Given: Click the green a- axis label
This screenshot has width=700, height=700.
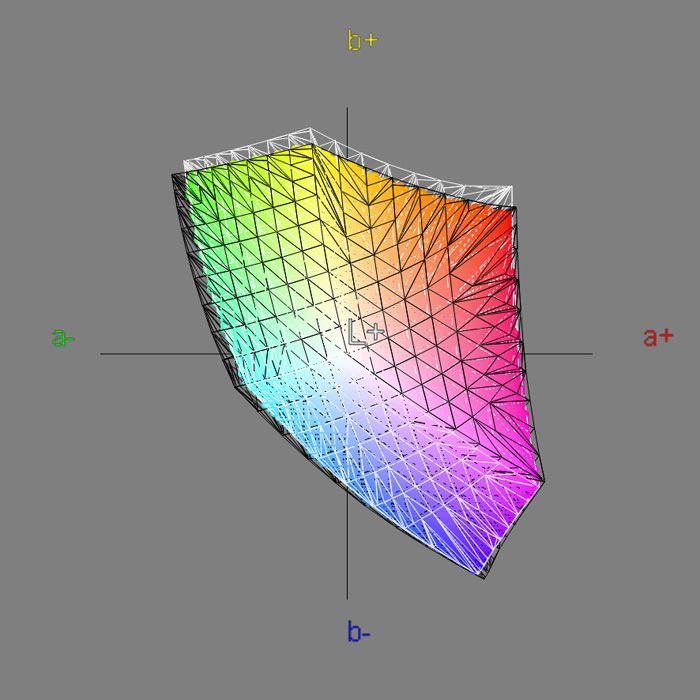Looking at the screenshot, I should pos(63,338).
